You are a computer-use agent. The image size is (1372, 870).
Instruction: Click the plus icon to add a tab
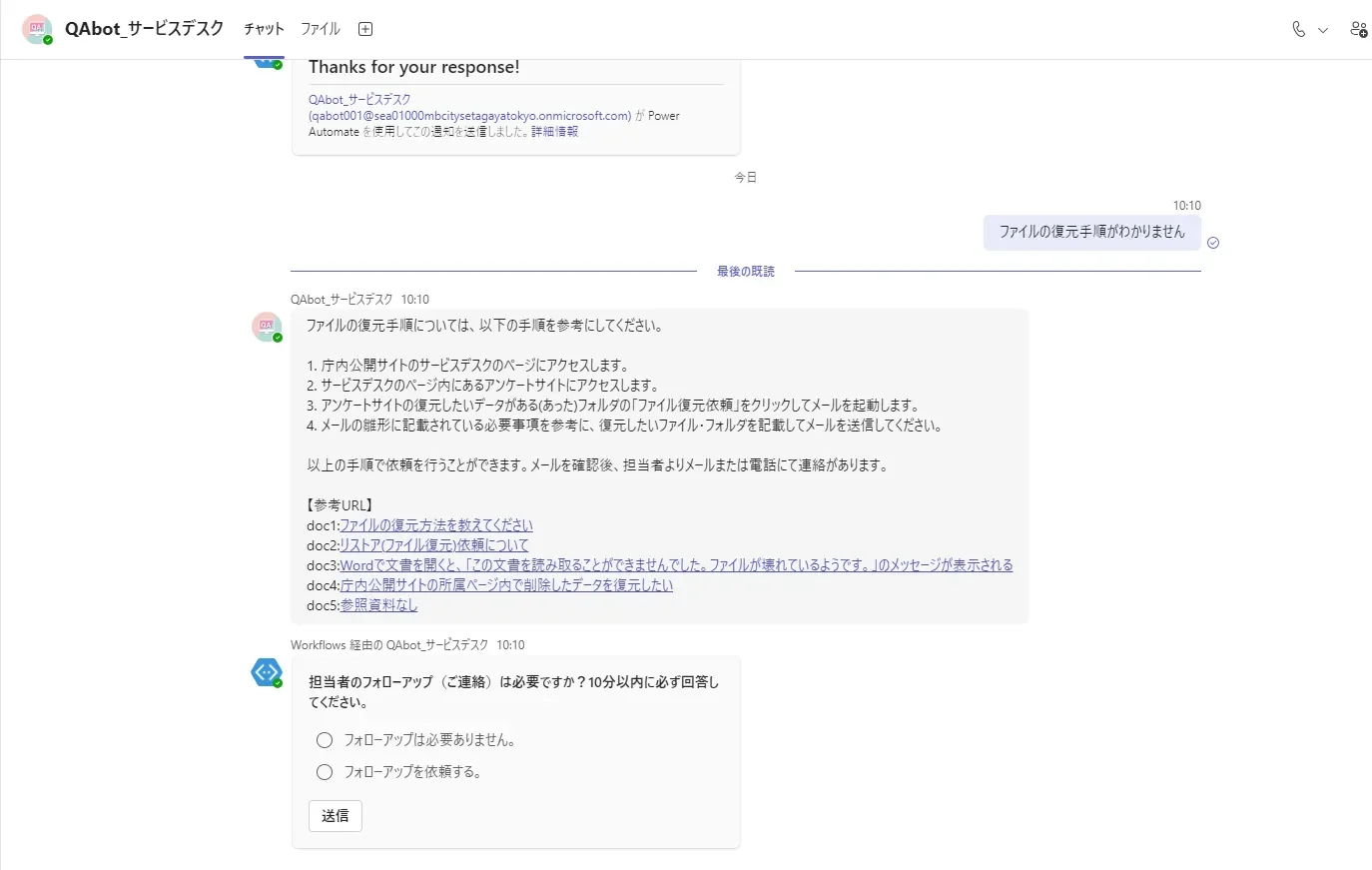pos(365,29)
